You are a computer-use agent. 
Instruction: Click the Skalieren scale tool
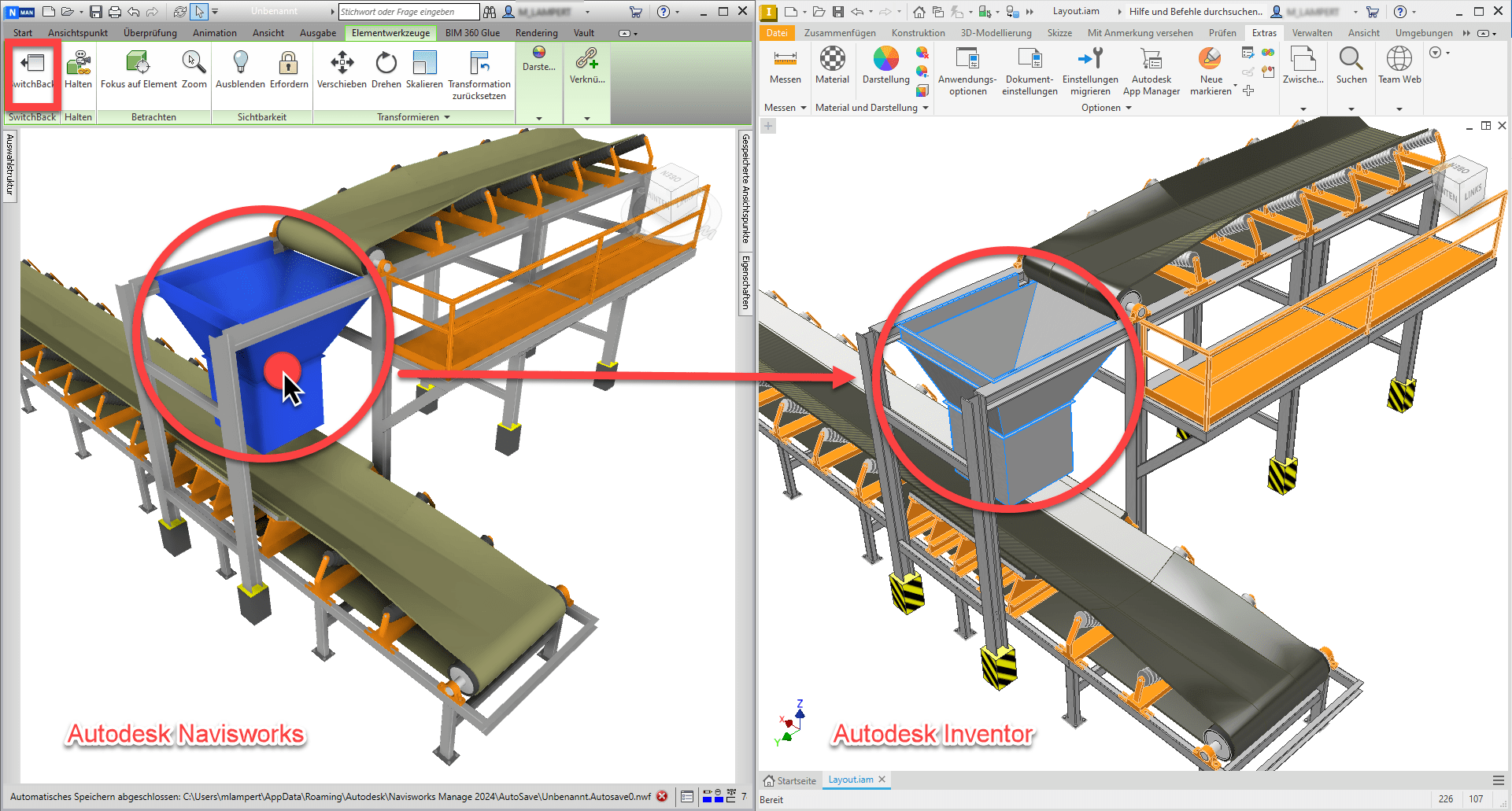[x=424, y=65]
